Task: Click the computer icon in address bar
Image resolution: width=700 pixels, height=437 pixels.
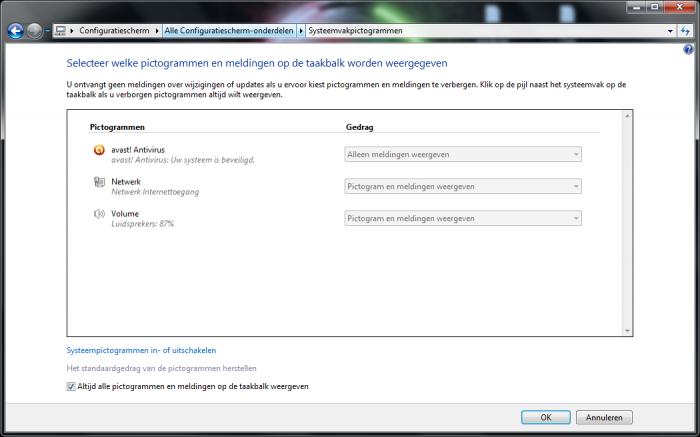Action: (x=60, y=31)
